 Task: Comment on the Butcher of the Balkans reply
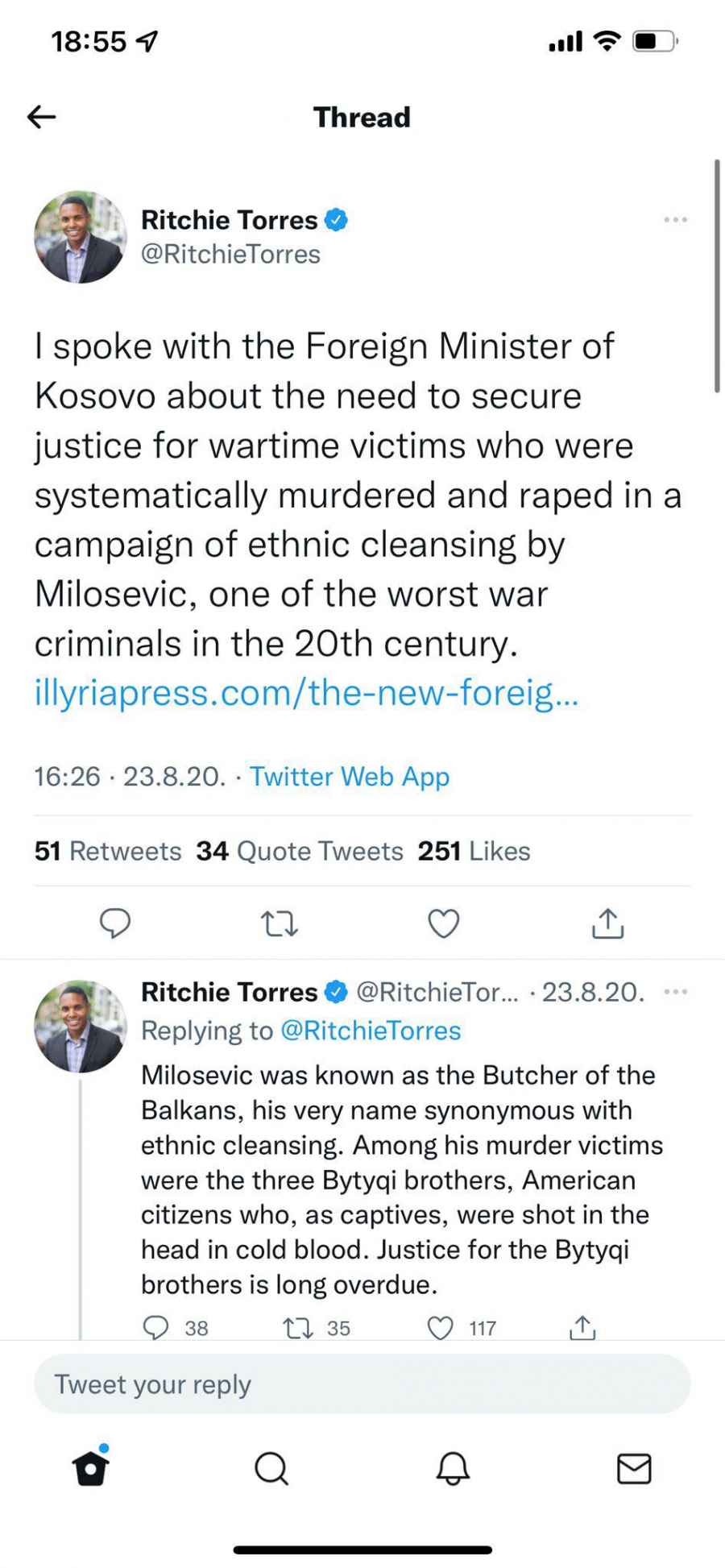click(x=155, y=1328)
